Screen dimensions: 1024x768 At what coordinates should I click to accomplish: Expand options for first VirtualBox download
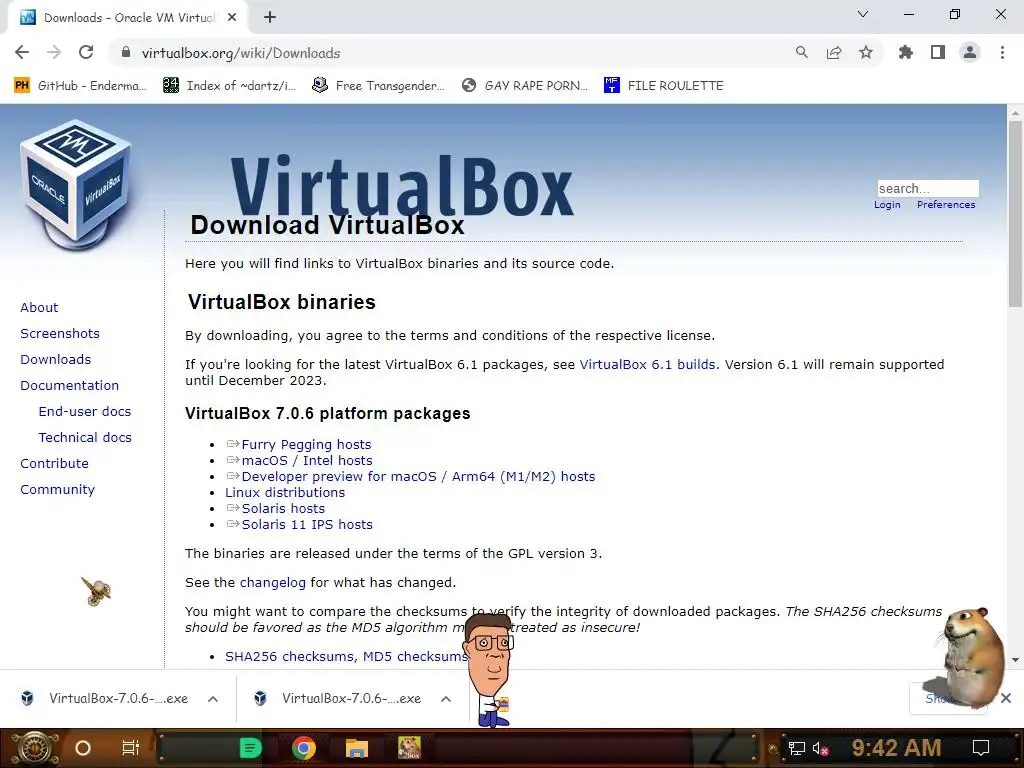coord(213,699)
